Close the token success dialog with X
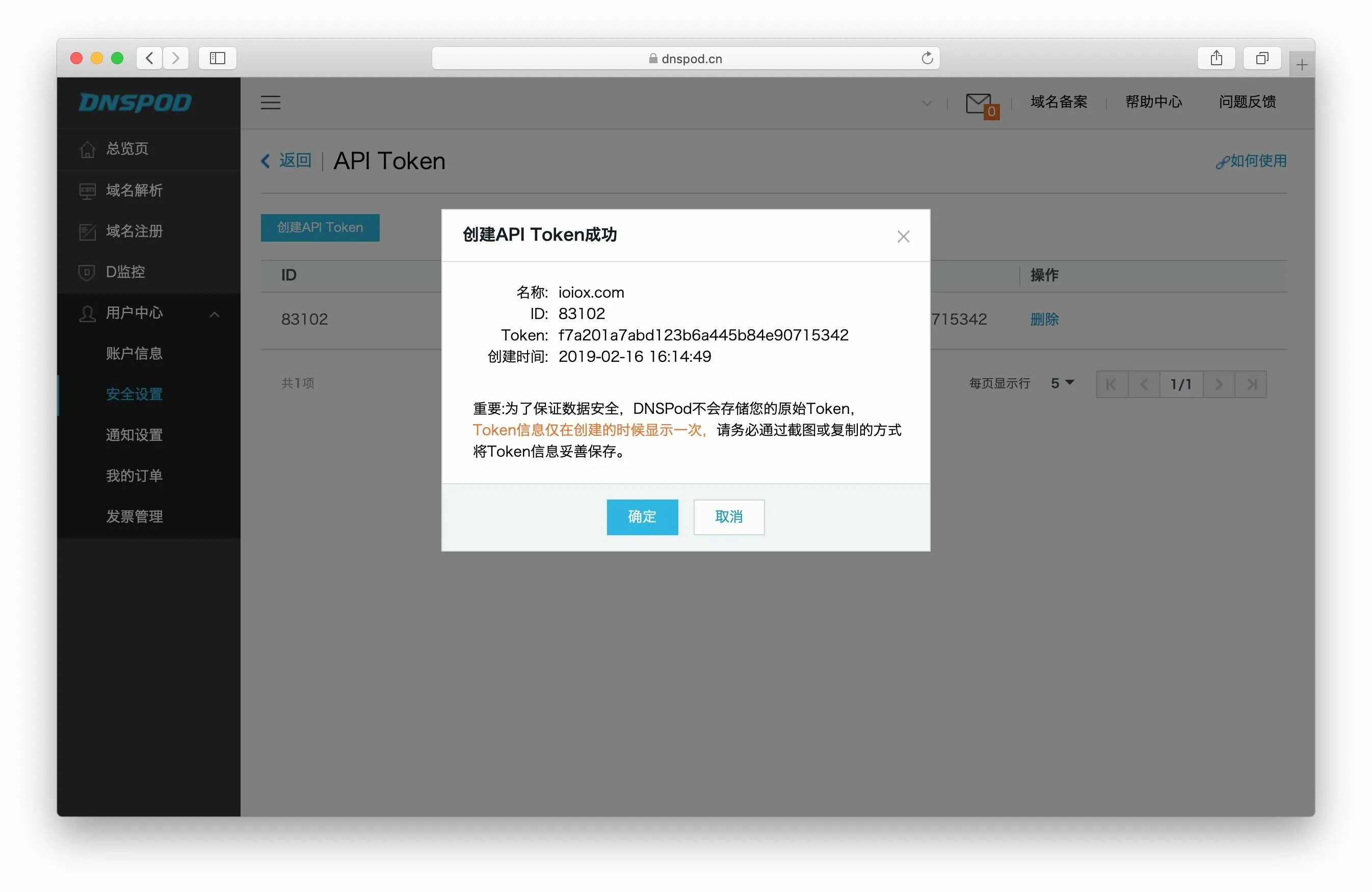The image size is (1372, 892). [x=903, y=237]
